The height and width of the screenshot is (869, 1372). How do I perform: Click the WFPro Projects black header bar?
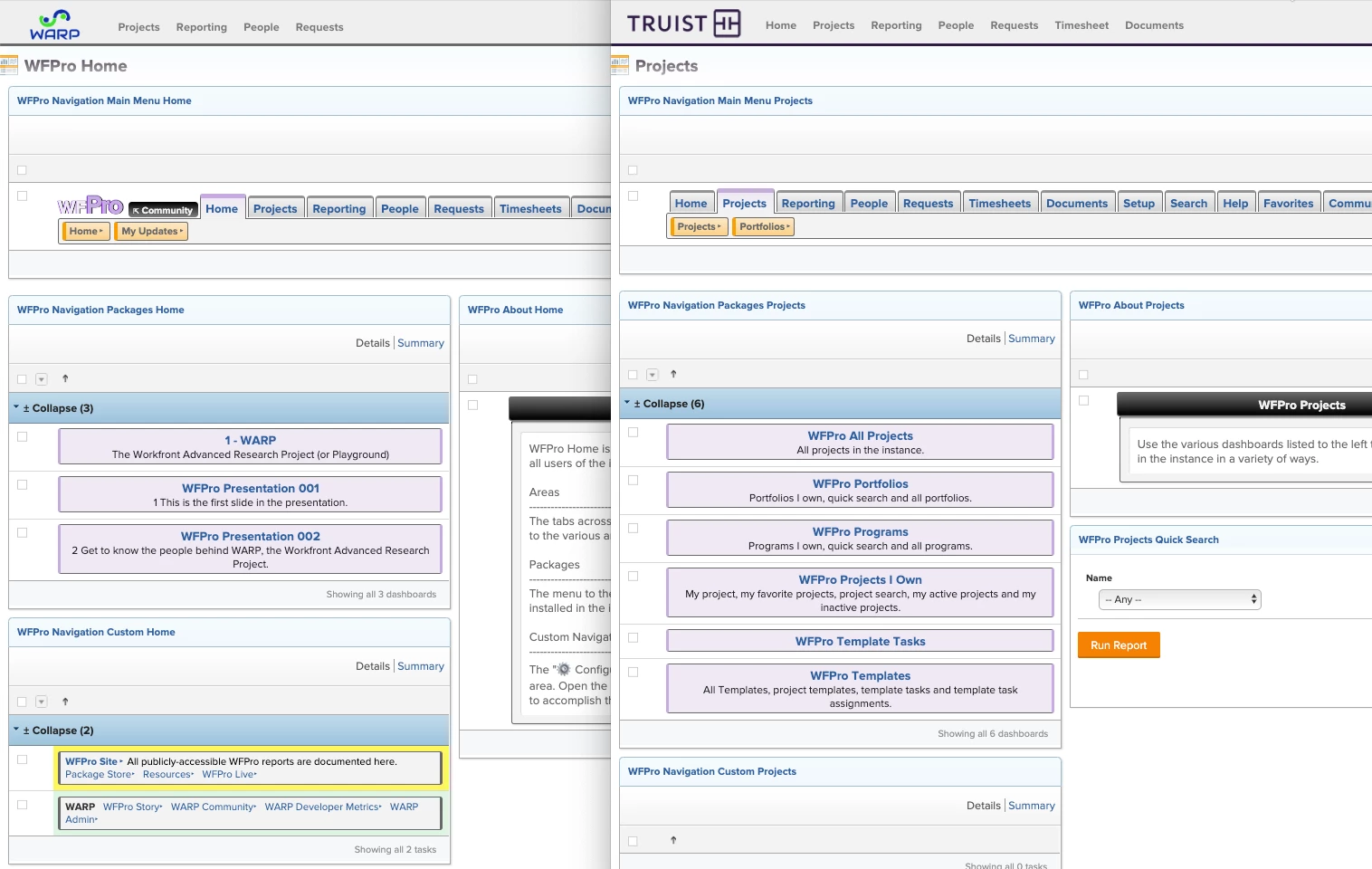pos(1244,405)
